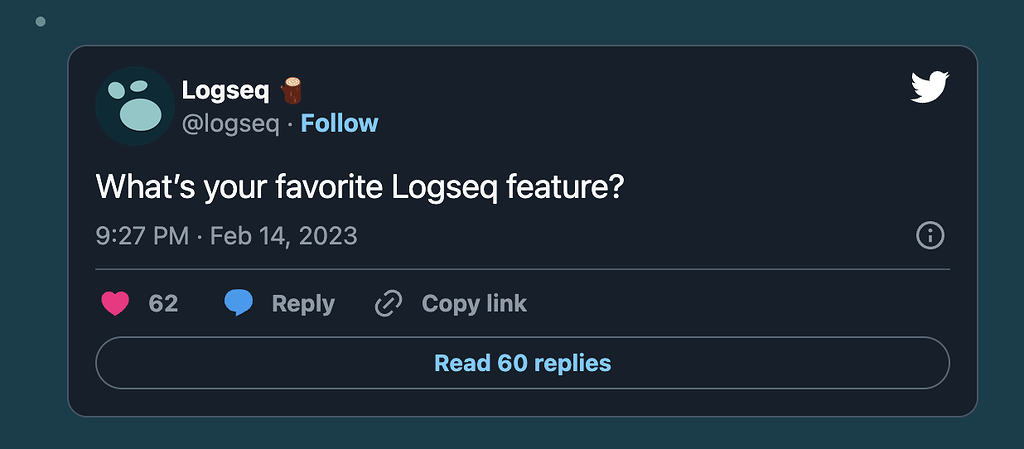The width and height of the screenshot is (1024, 449).
Task: Open the Logseq display name link
Action: point(225,90)
